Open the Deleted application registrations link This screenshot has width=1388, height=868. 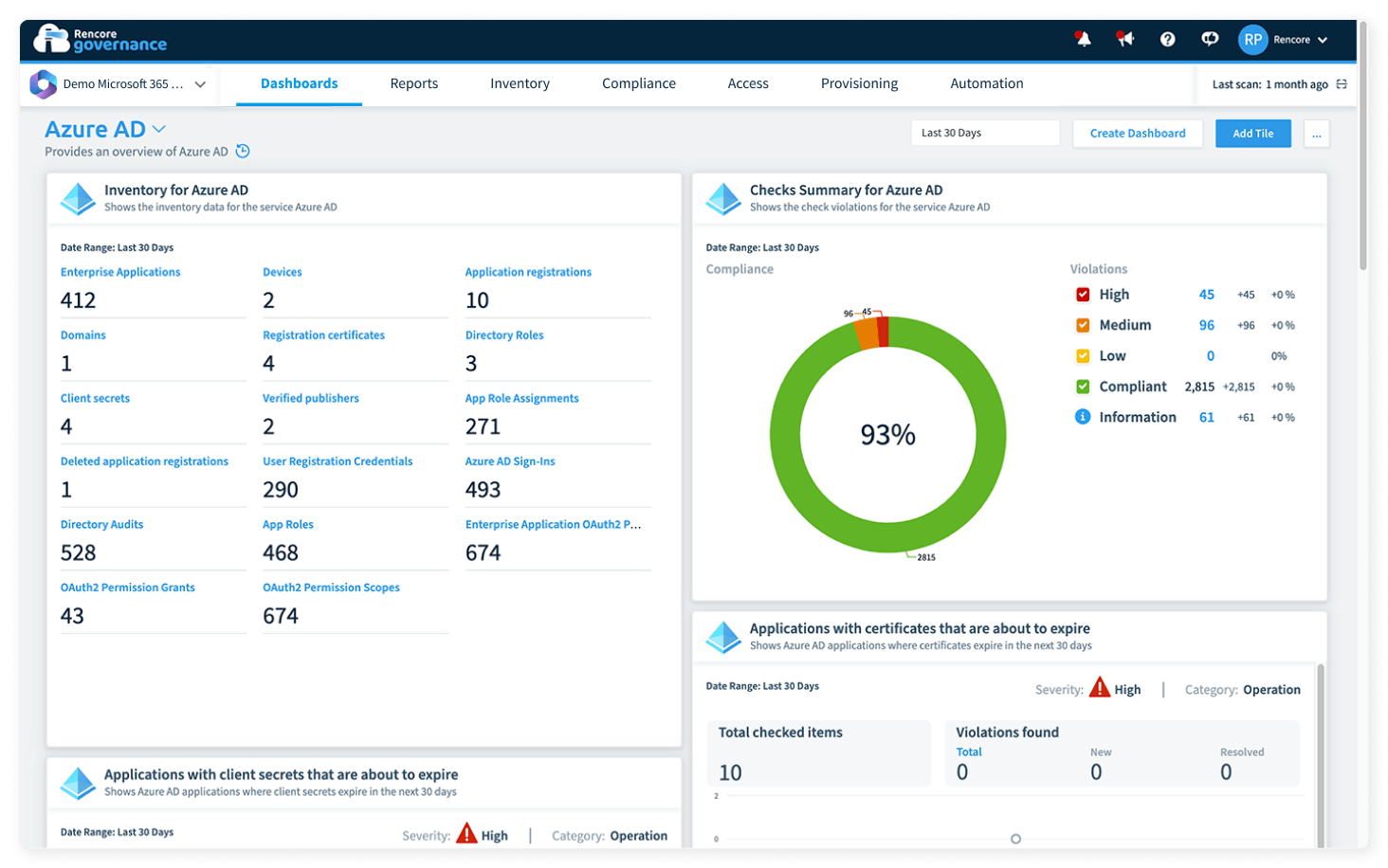click(x=144, y=461)
